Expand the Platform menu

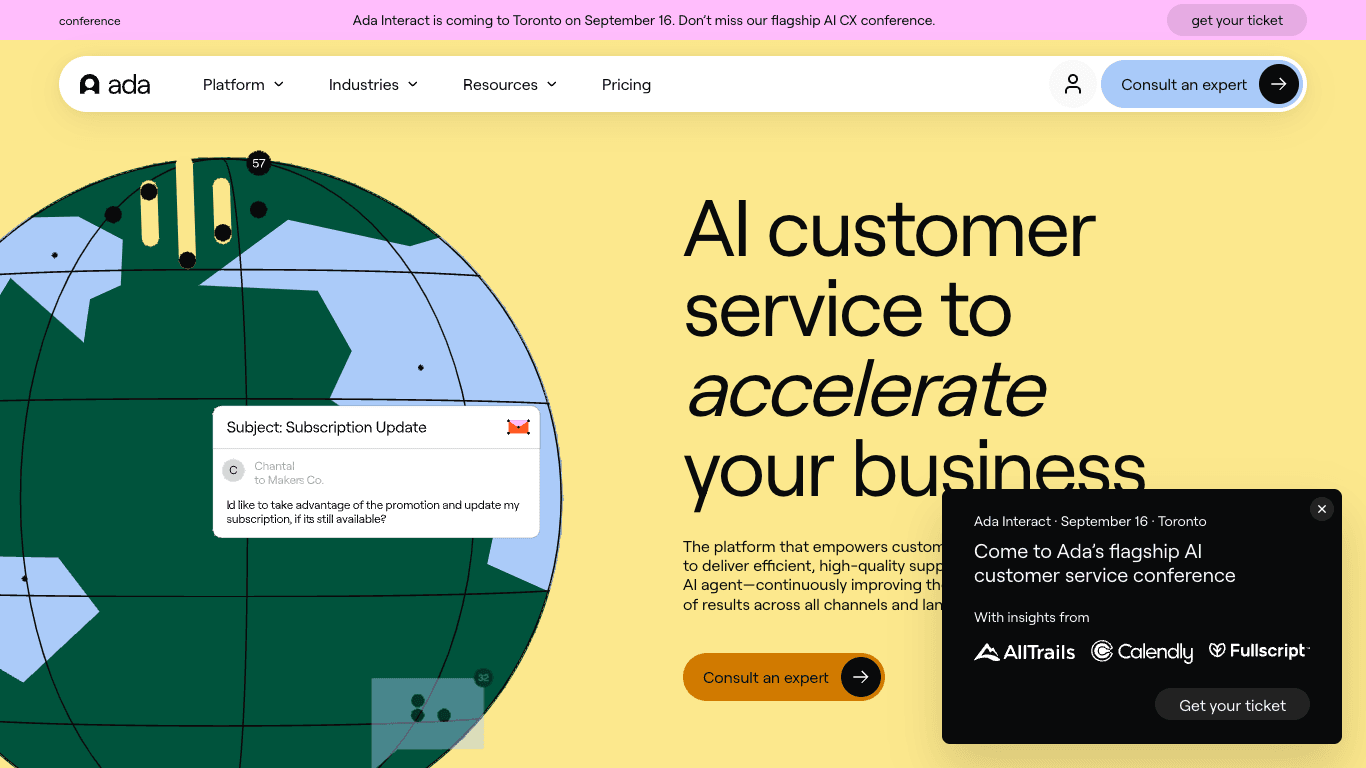click(243, 85)
